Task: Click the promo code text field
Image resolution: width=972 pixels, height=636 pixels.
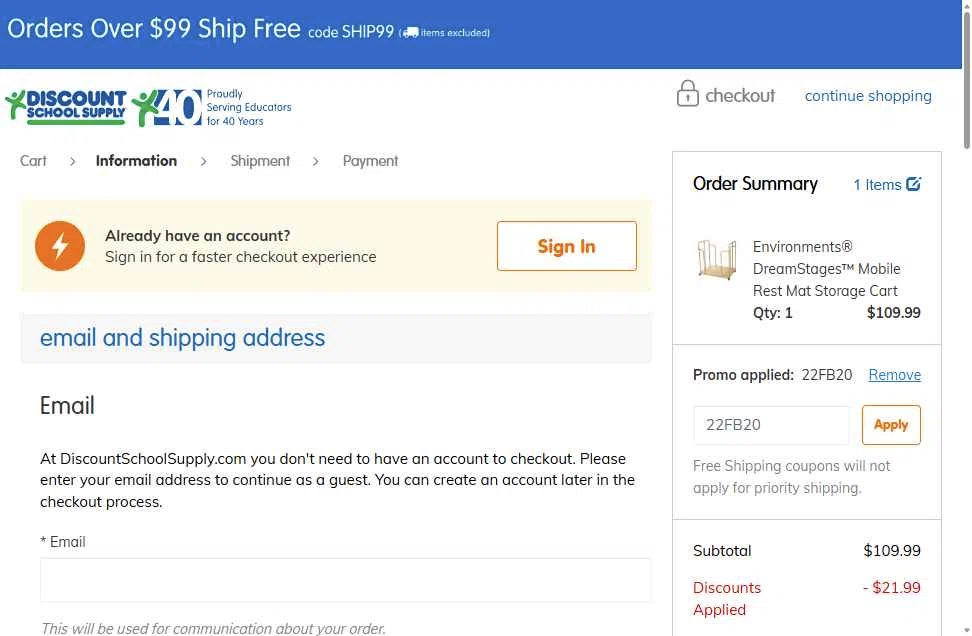Action: point(770,425)
